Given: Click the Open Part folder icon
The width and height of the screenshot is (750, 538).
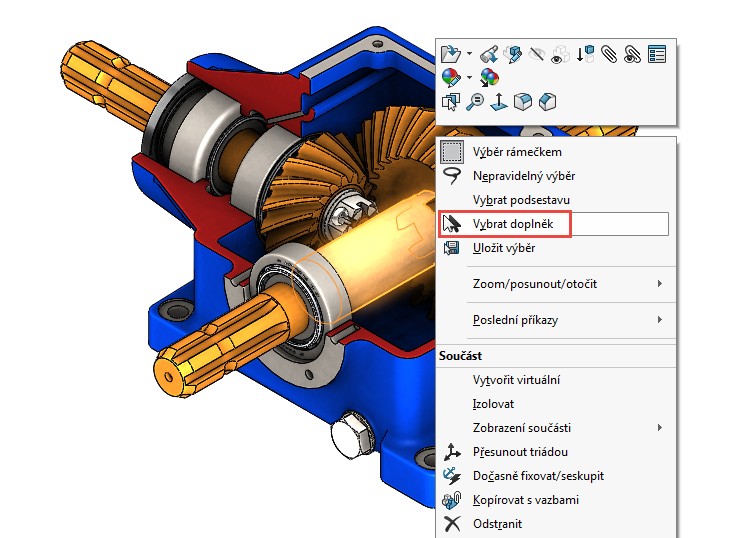Looking at the screenshot, I should click(451, 54).
